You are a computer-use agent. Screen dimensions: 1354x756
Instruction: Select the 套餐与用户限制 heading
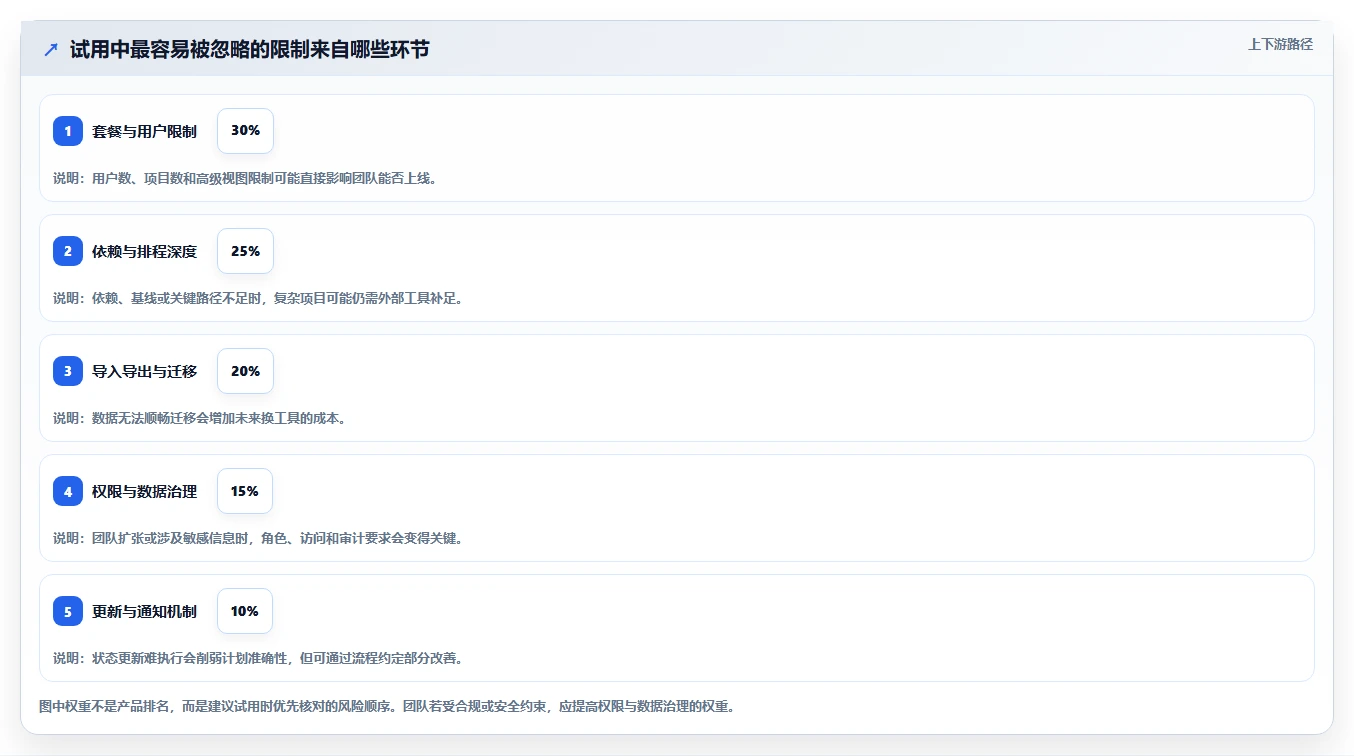[x=144, y=131]
